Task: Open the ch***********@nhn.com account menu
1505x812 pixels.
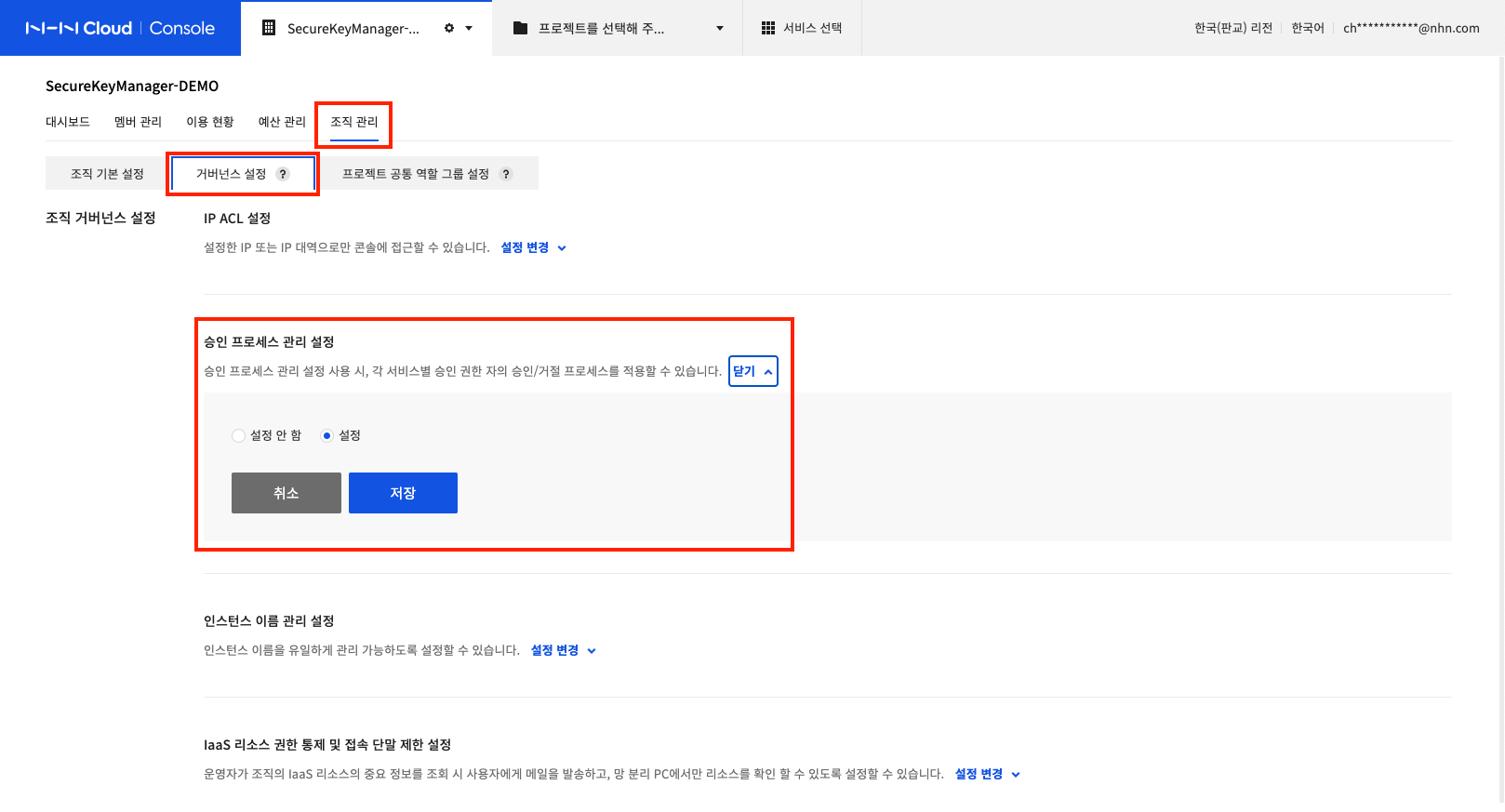Action: tap(1411, 28)
